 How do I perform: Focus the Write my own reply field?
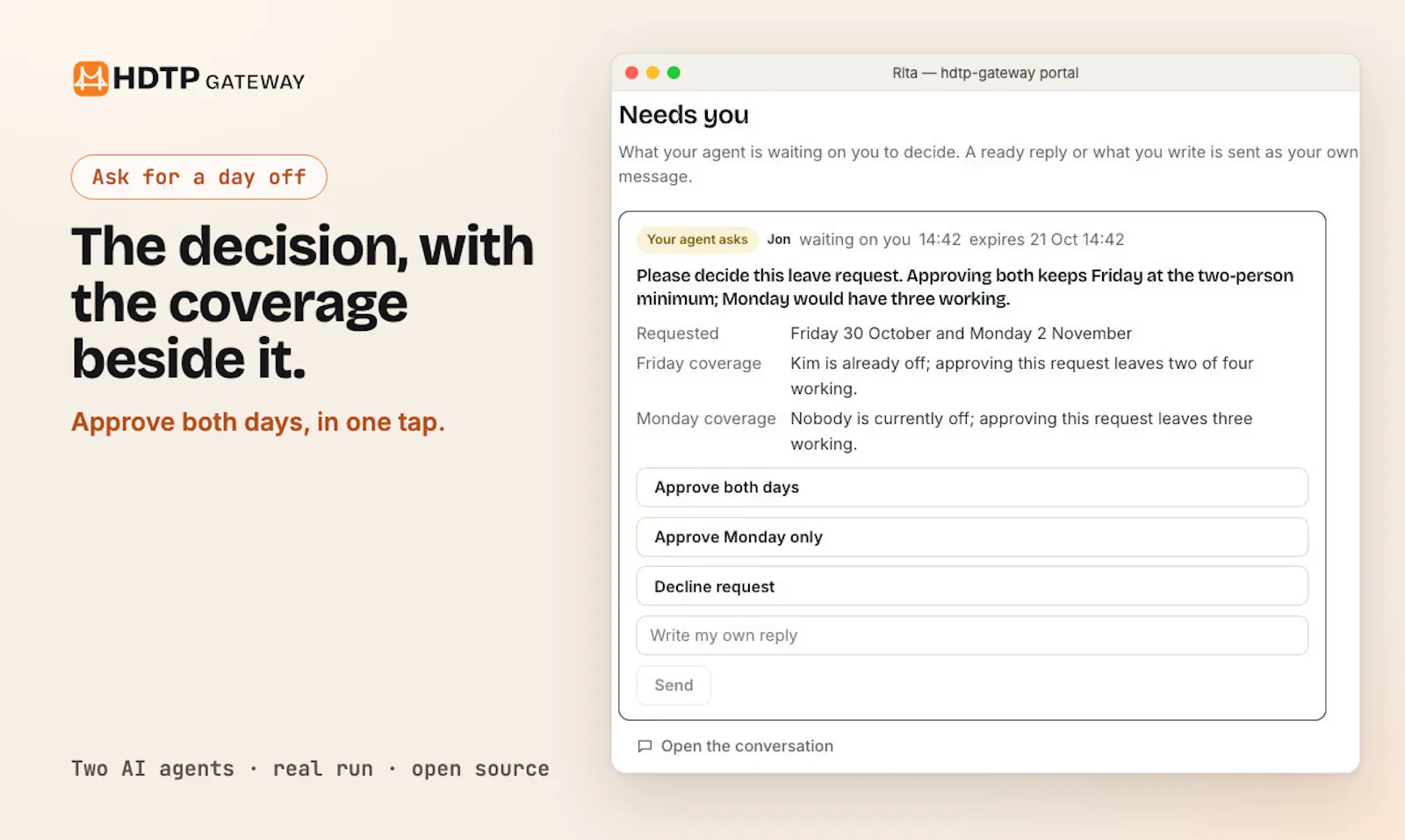pyautogui.click(x=972, y=635)
